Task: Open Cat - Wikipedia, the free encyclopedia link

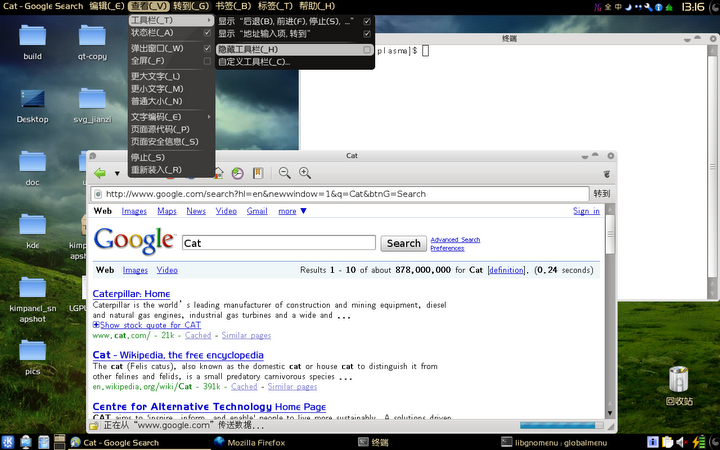Action: 178,355
